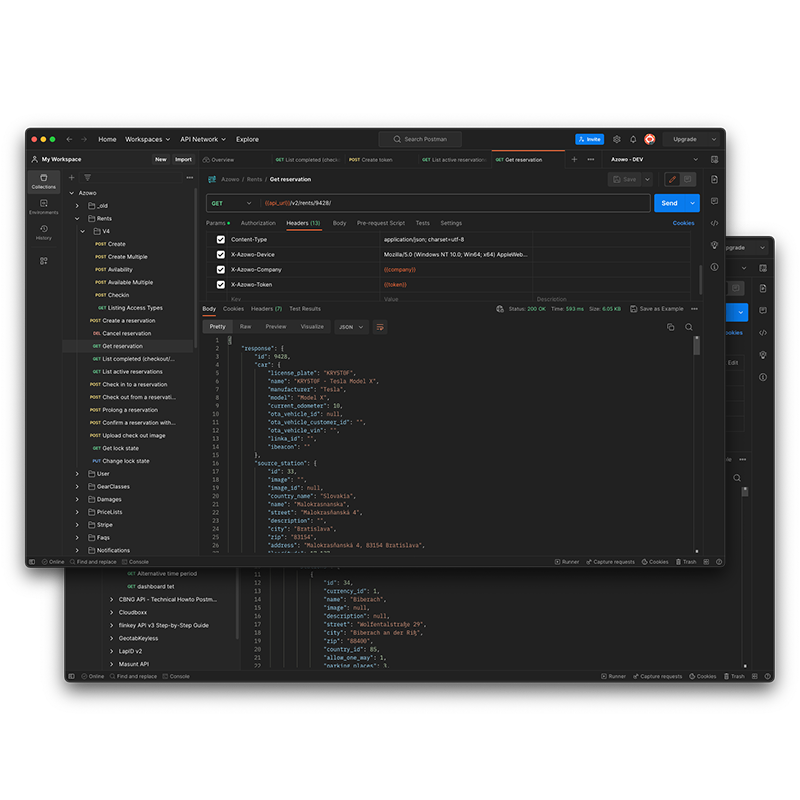This screenshot has height=800, width=800.
Task: Open the collections panel three-dot options
Action: (190, 178)
